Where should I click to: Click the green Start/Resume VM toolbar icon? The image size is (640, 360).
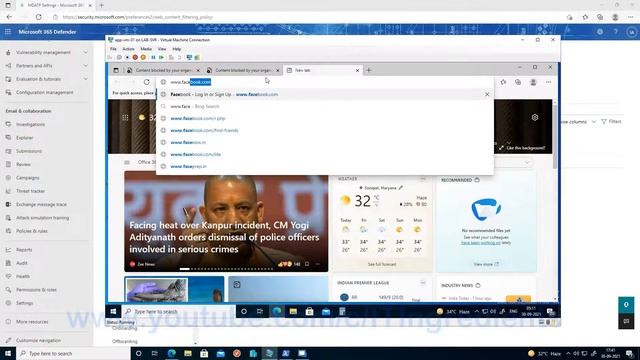[162, 58]
